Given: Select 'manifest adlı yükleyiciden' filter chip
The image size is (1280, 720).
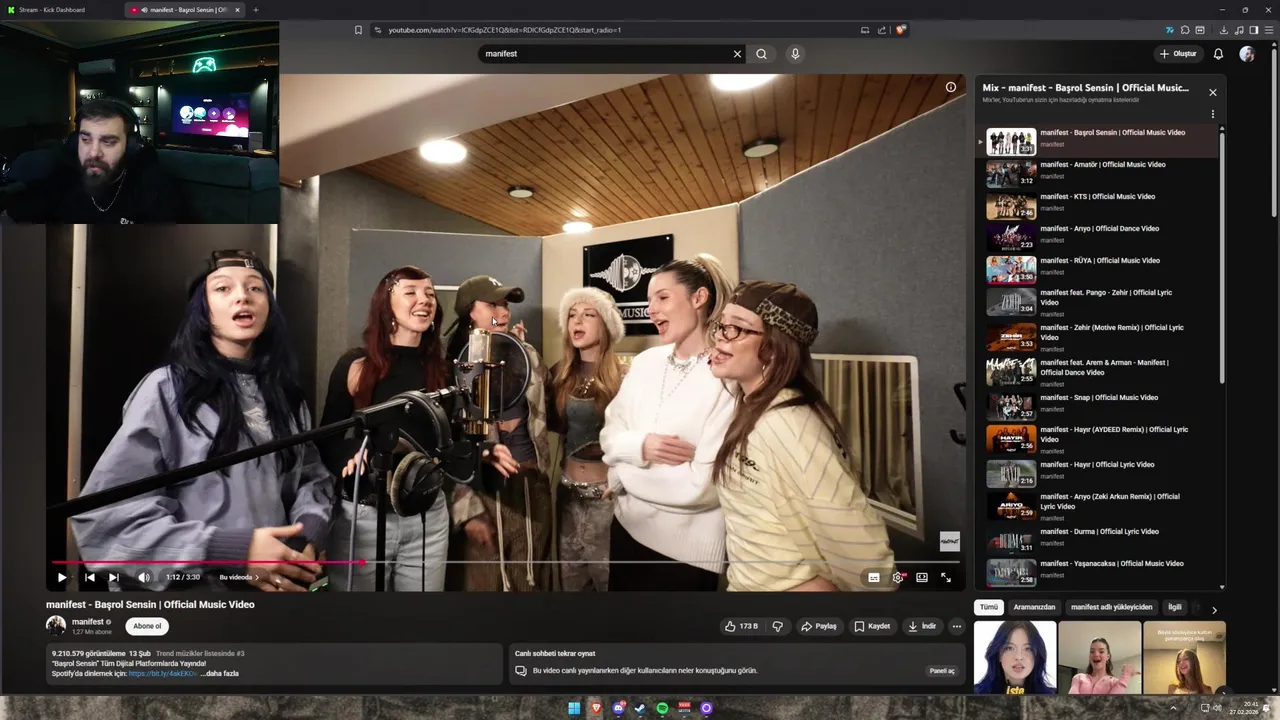Looking at the screenshot, I should point(1111,607).
